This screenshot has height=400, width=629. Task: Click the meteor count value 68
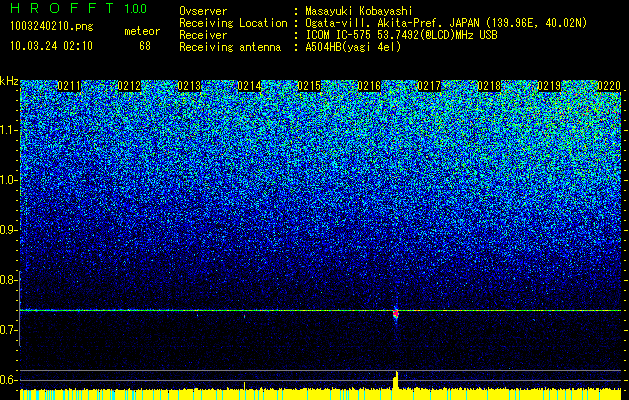click(x=145, y=46)
